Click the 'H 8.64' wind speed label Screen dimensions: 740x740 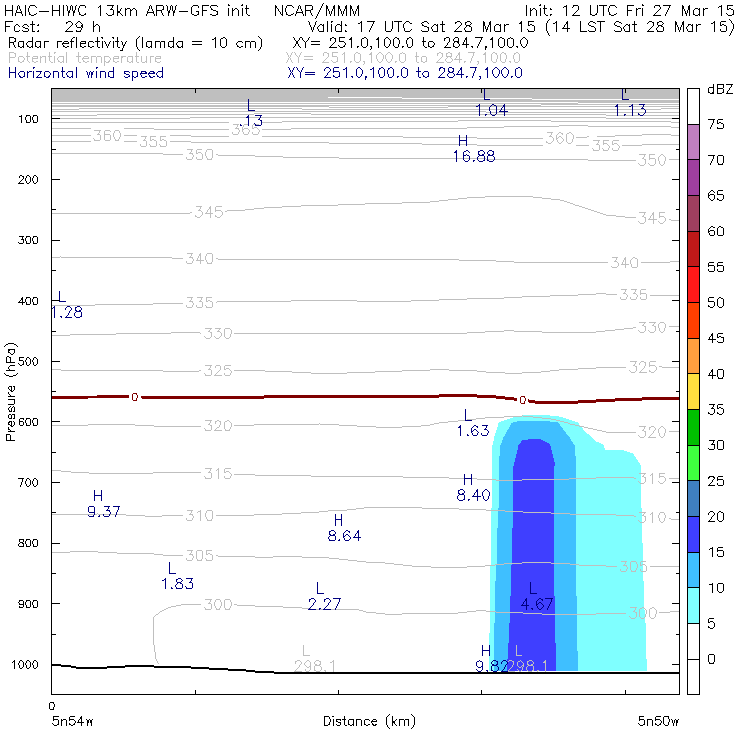pos(344,529)
